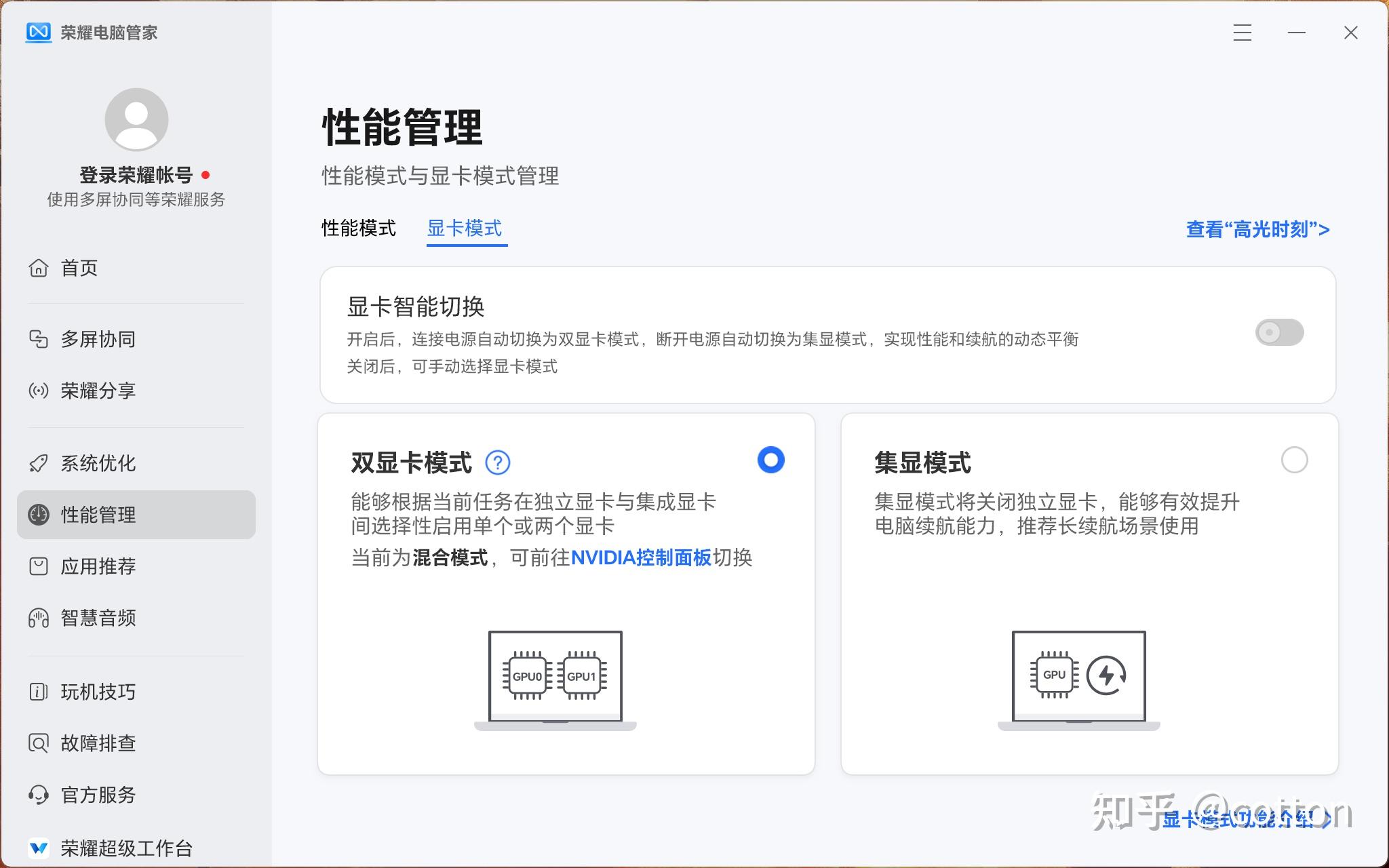This screenshot has width=1389, height=868.
Task: Click the gray user avatar icon
Action: (136, 119)
